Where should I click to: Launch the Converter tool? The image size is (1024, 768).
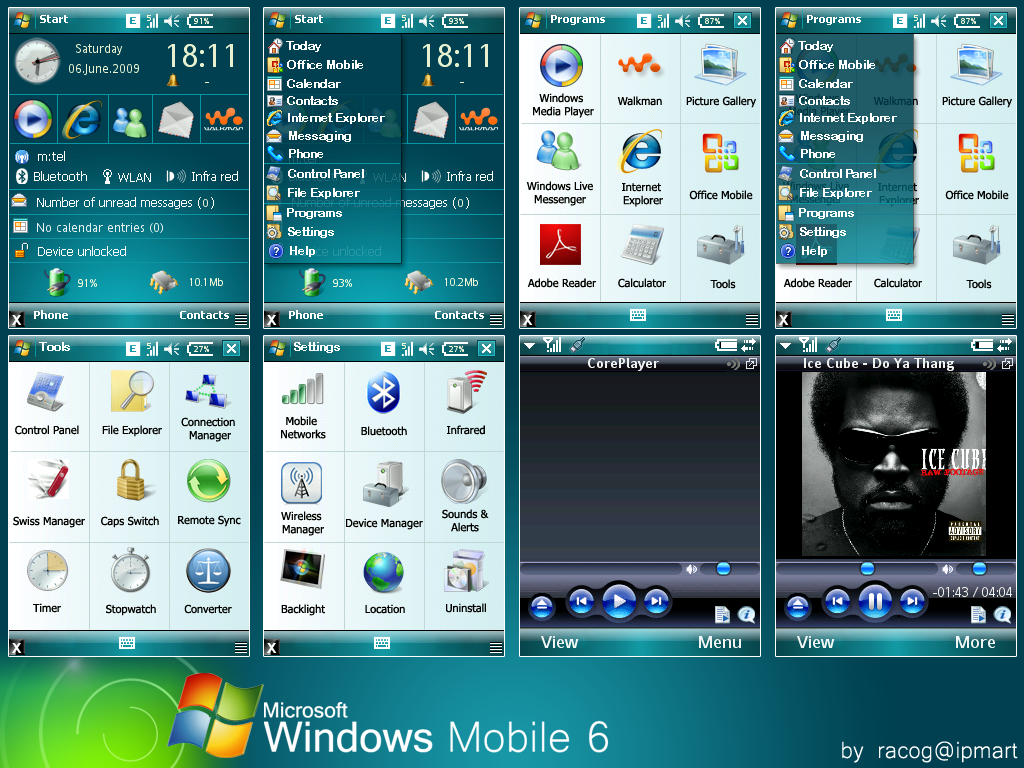coord(208,581)
